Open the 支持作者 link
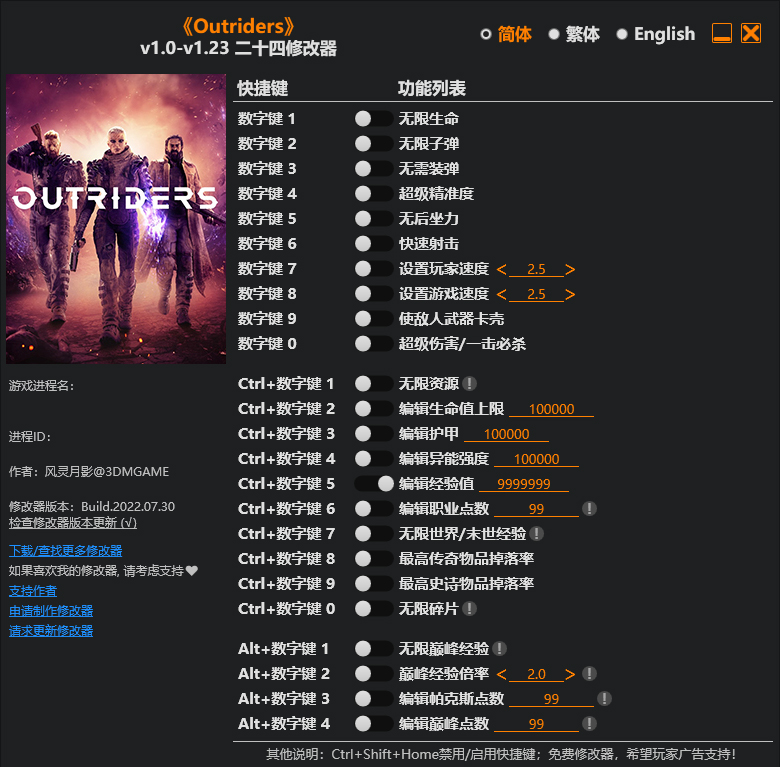 pos(33,590)
